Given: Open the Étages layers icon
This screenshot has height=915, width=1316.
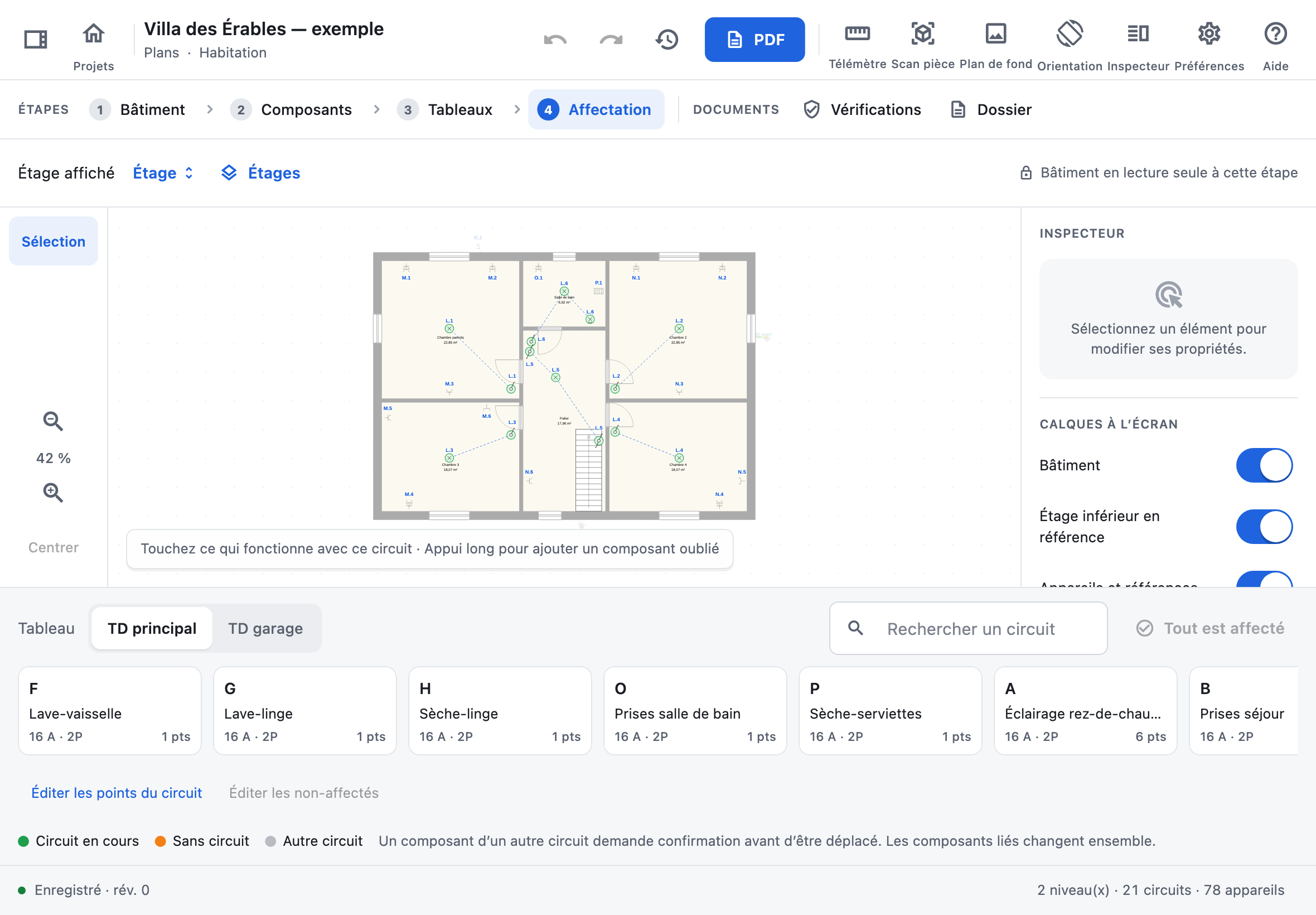Looking at the screenshot, I should click(x=229, y=172).
